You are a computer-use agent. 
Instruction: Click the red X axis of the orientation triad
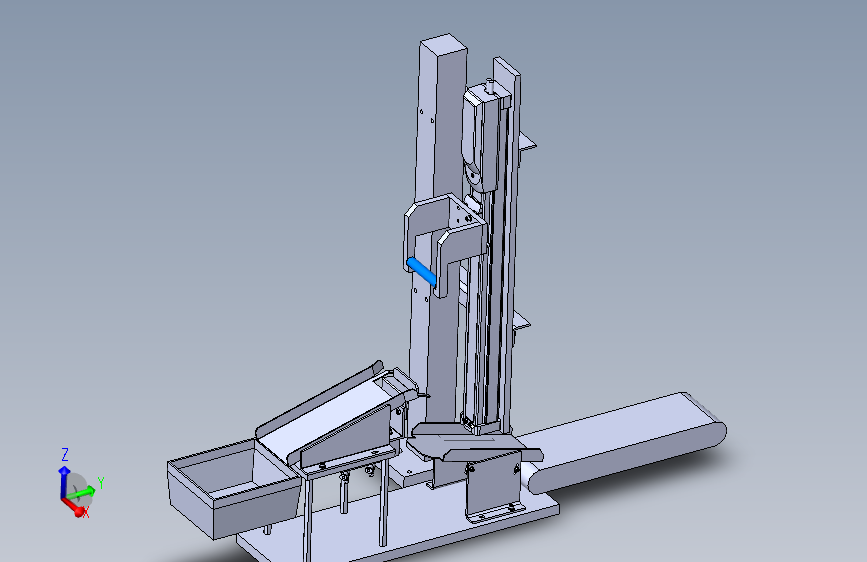click(74, 507)
